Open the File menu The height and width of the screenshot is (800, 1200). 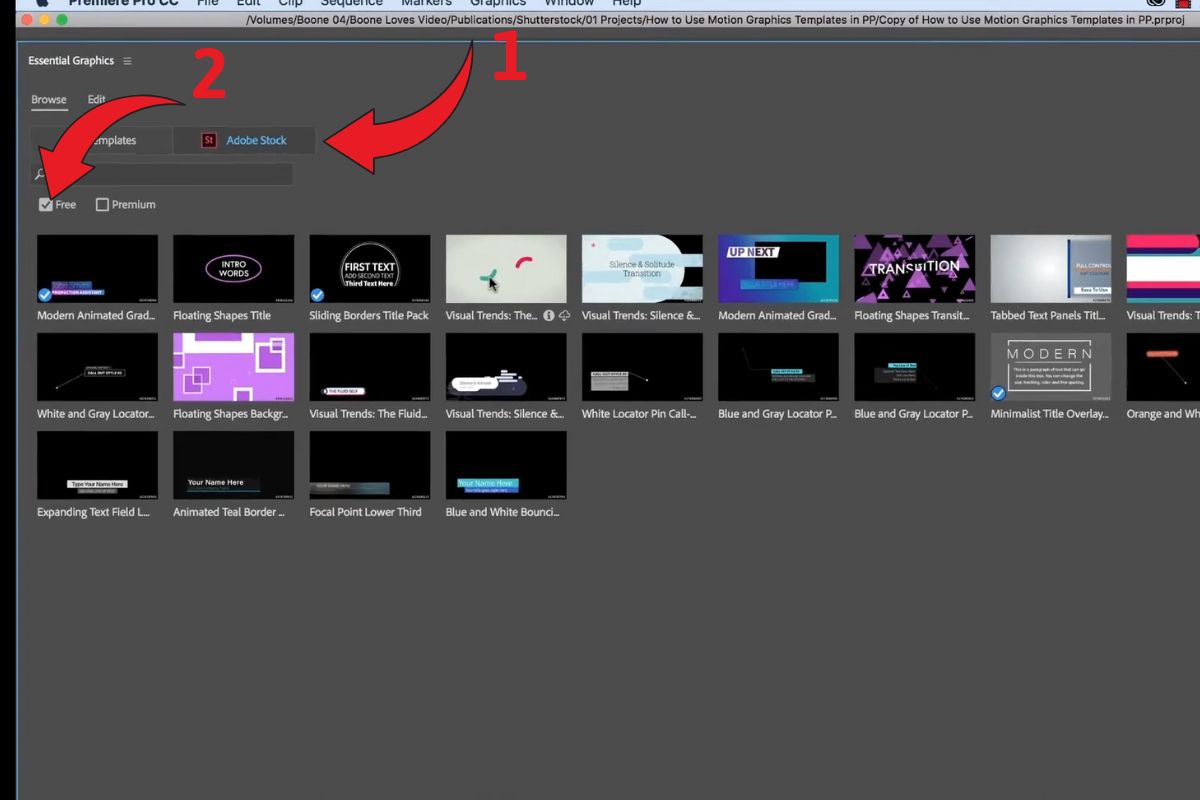[207, 3]
